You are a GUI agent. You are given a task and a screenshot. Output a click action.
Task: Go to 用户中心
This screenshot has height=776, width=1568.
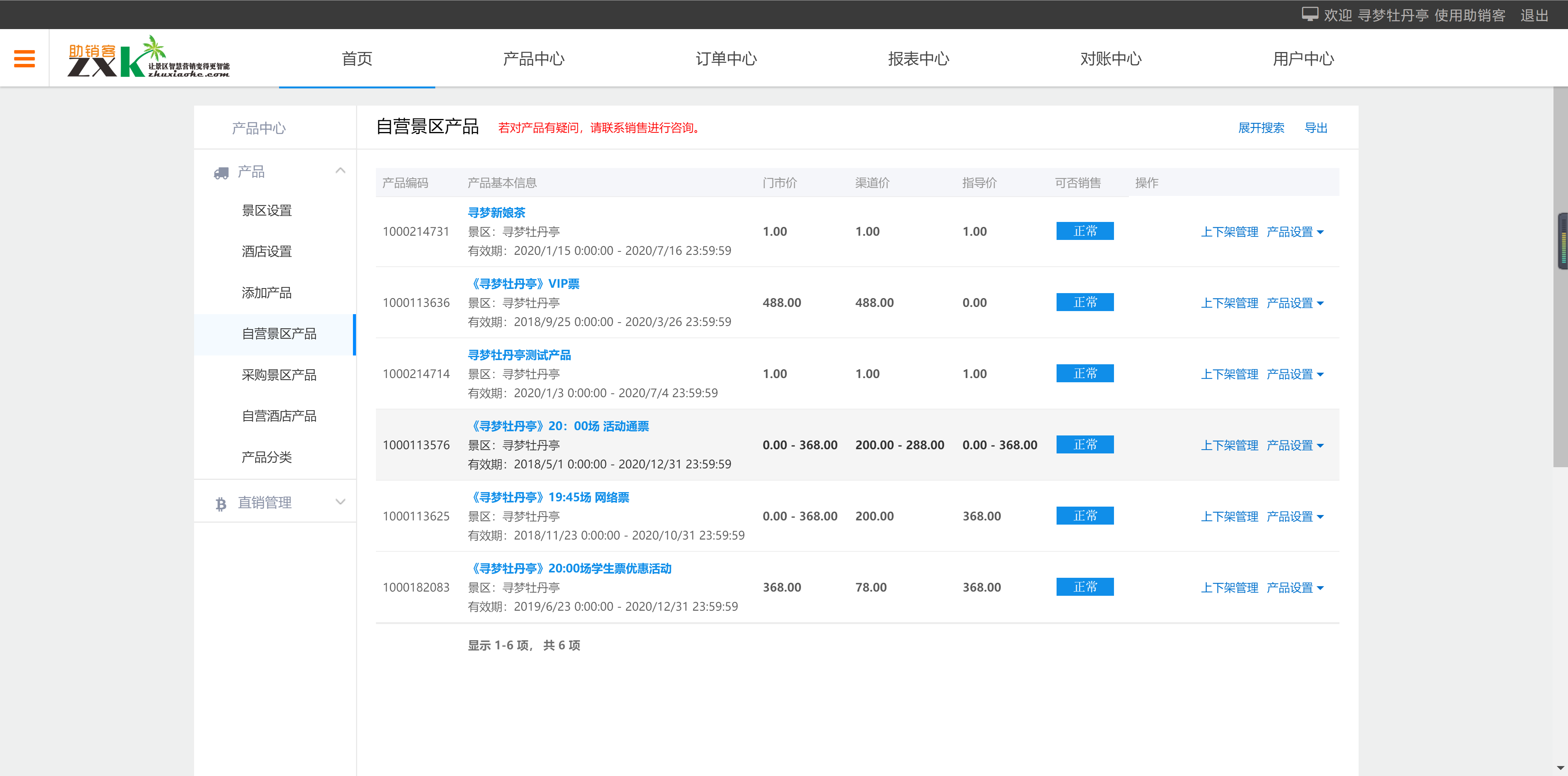point(1303,59)
